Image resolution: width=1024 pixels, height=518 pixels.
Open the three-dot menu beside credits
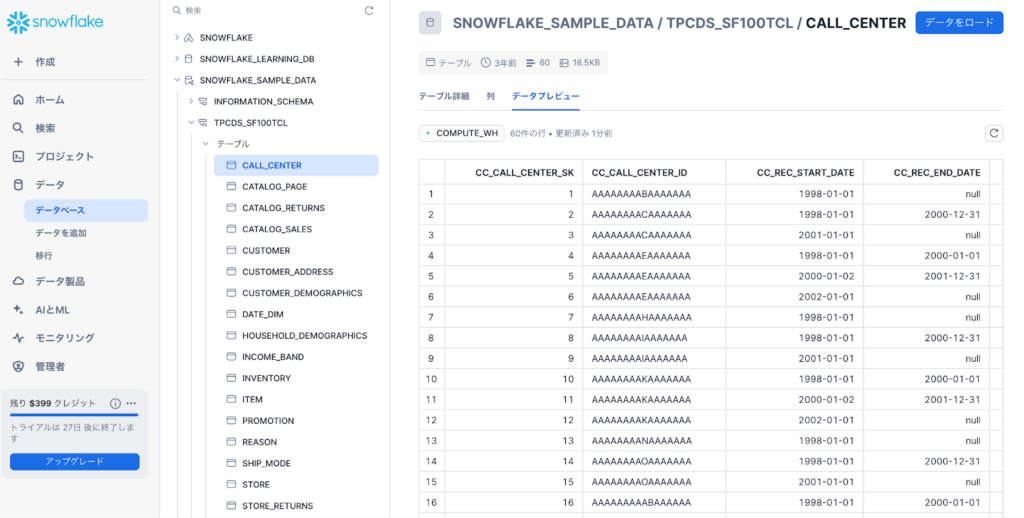pyautogui.click(x=131, y=403)
